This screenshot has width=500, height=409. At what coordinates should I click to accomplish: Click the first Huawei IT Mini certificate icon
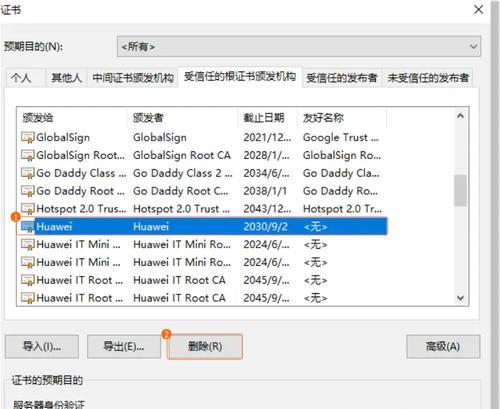click(28, 244)
